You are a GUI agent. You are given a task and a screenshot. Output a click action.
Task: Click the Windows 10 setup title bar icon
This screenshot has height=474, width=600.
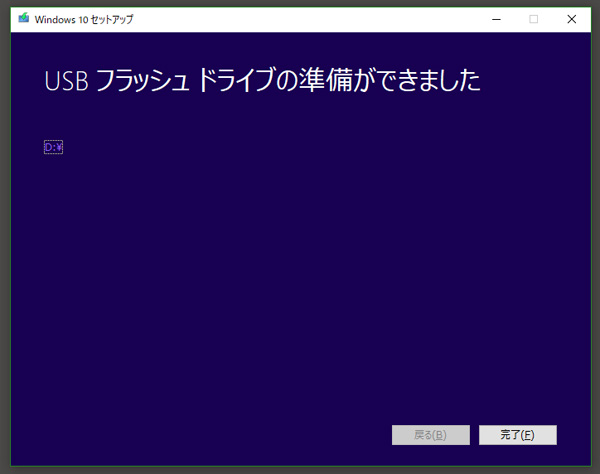24,18
